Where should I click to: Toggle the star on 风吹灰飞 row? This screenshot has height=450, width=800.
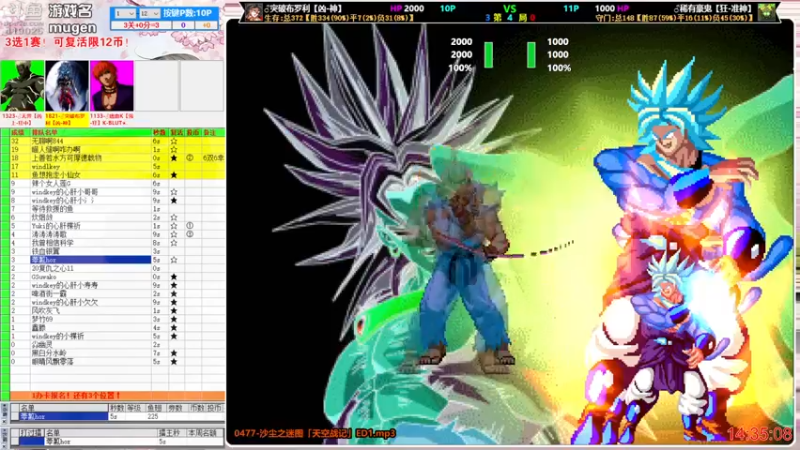click(x=174, y=311)
